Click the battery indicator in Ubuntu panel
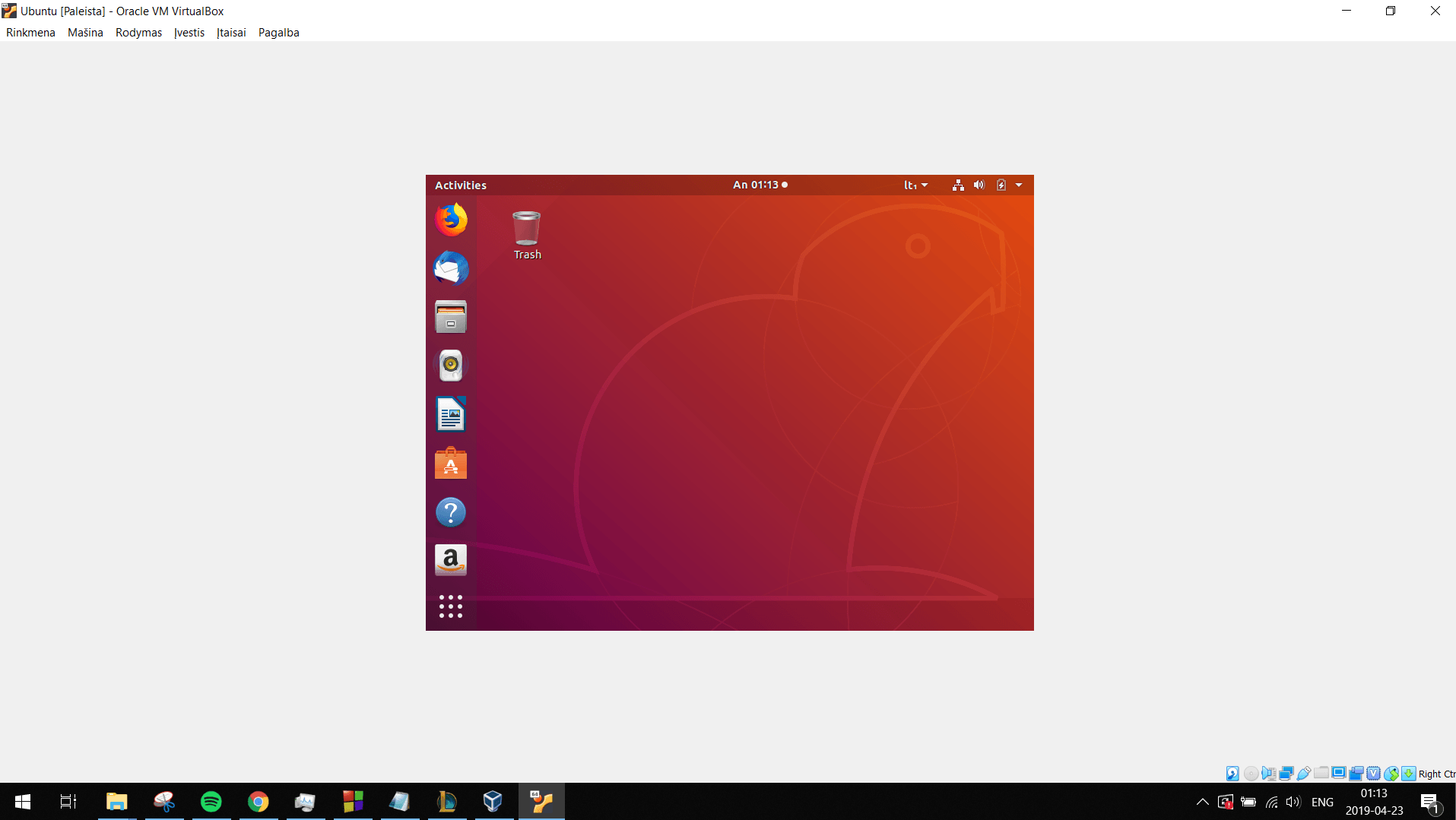 click(x=1001, y=185)
